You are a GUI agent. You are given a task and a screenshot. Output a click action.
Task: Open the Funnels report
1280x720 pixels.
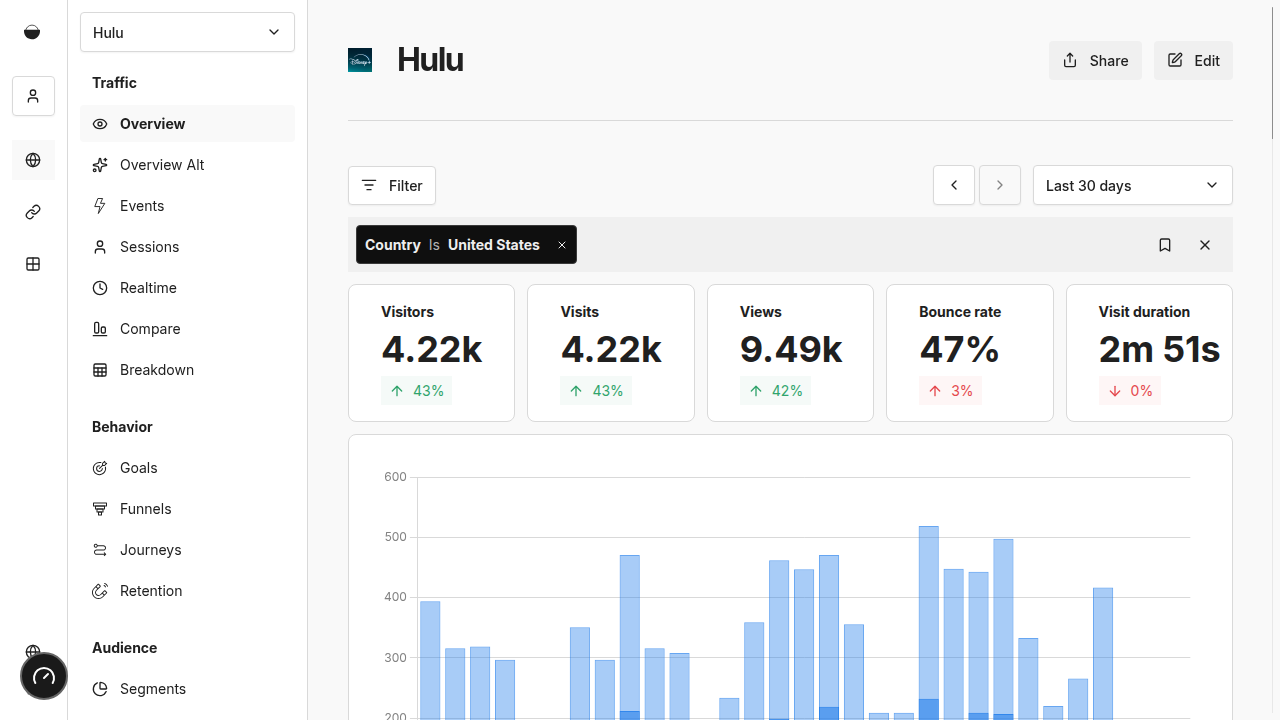click(187, 509)
